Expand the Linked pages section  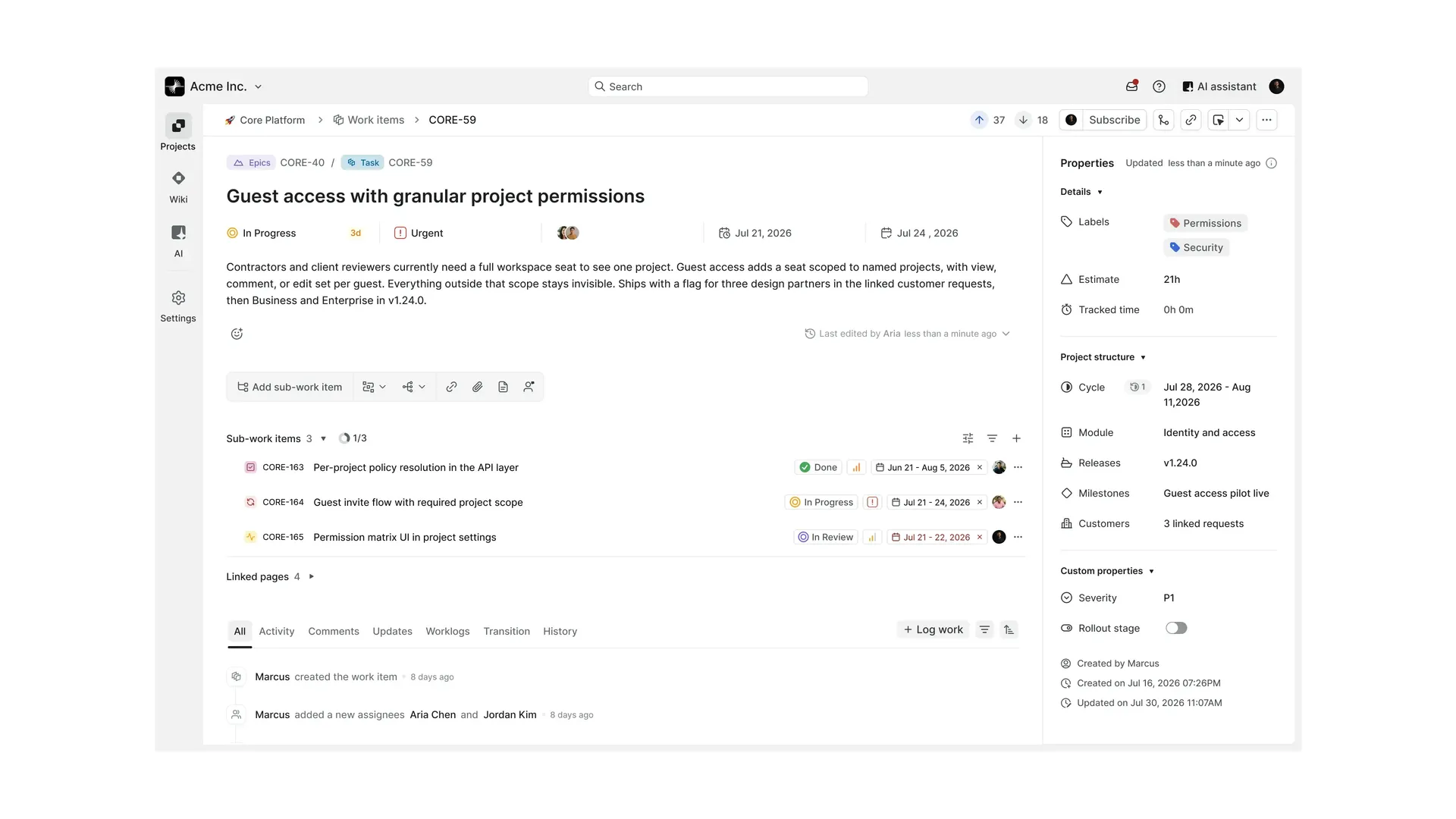click(311, 576)
